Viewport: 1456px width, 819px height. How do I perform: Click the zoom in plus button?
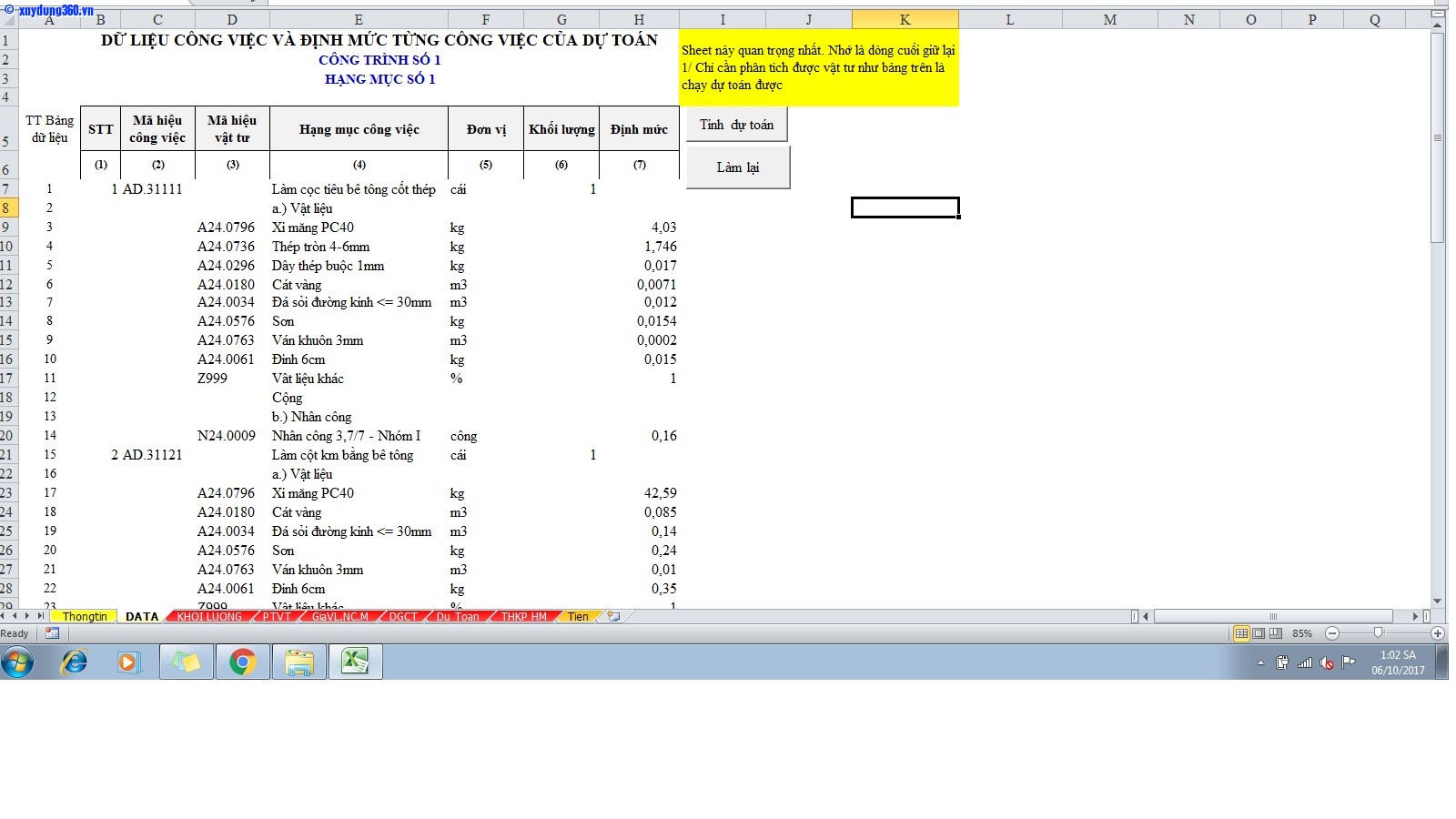1438,633
